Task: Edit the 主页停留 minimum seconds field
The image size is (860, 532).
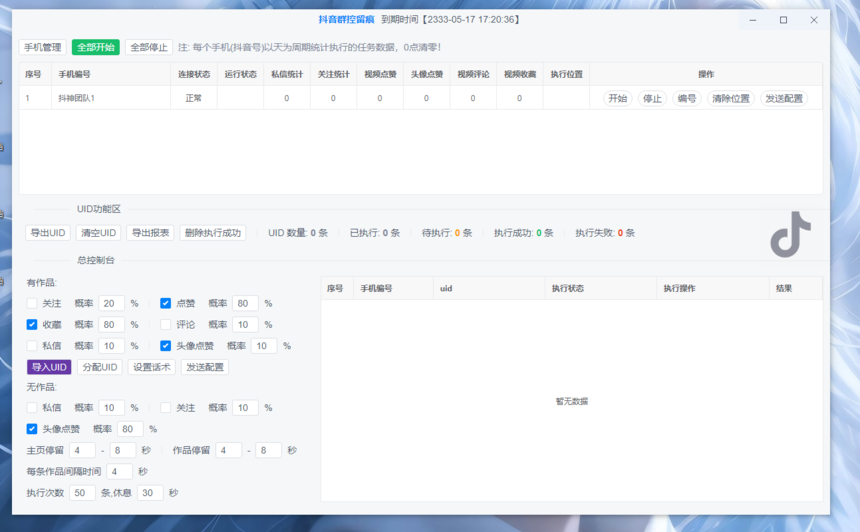Action: tap(82, 450)
